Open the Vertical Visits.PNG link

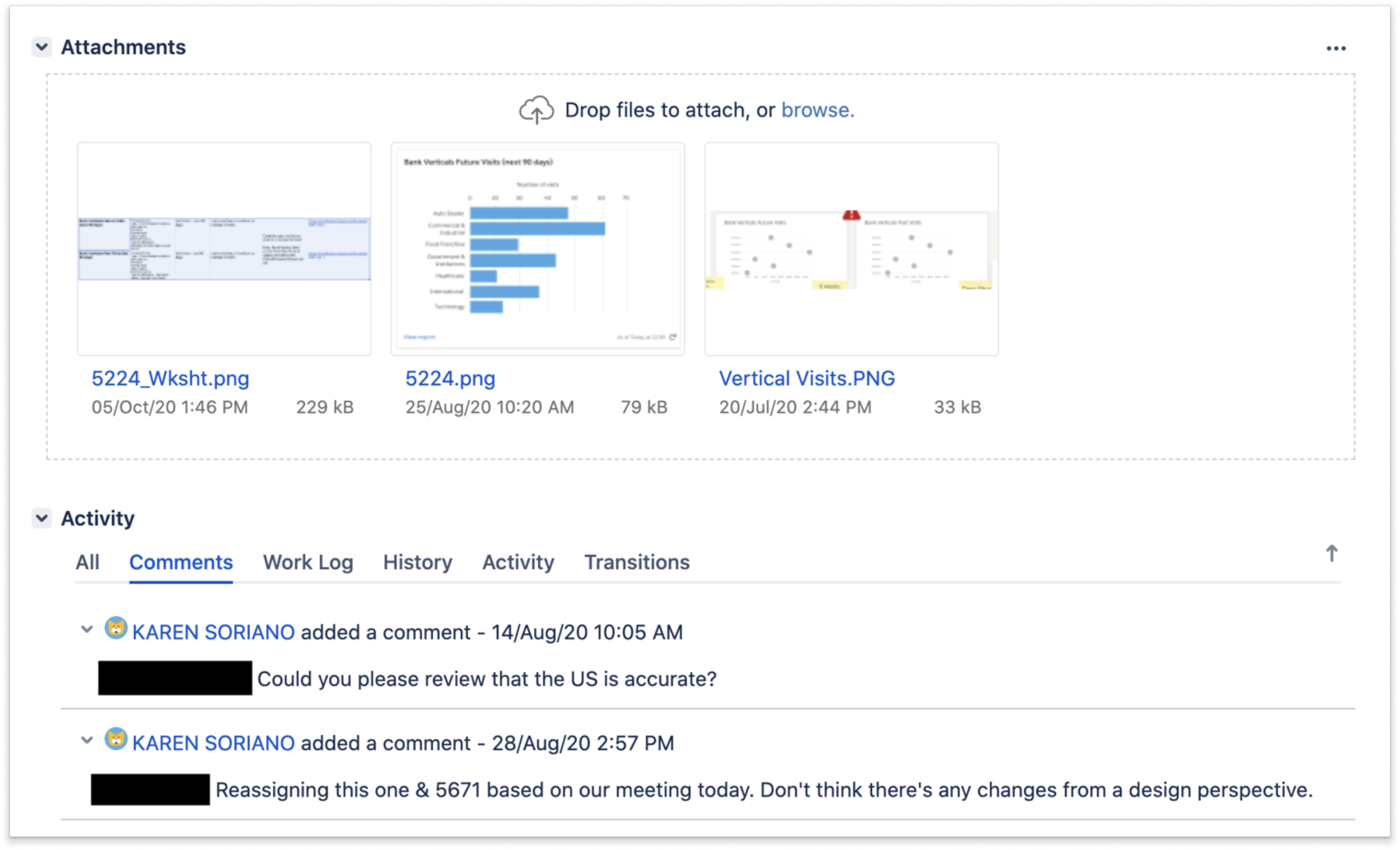click(807, 379)
